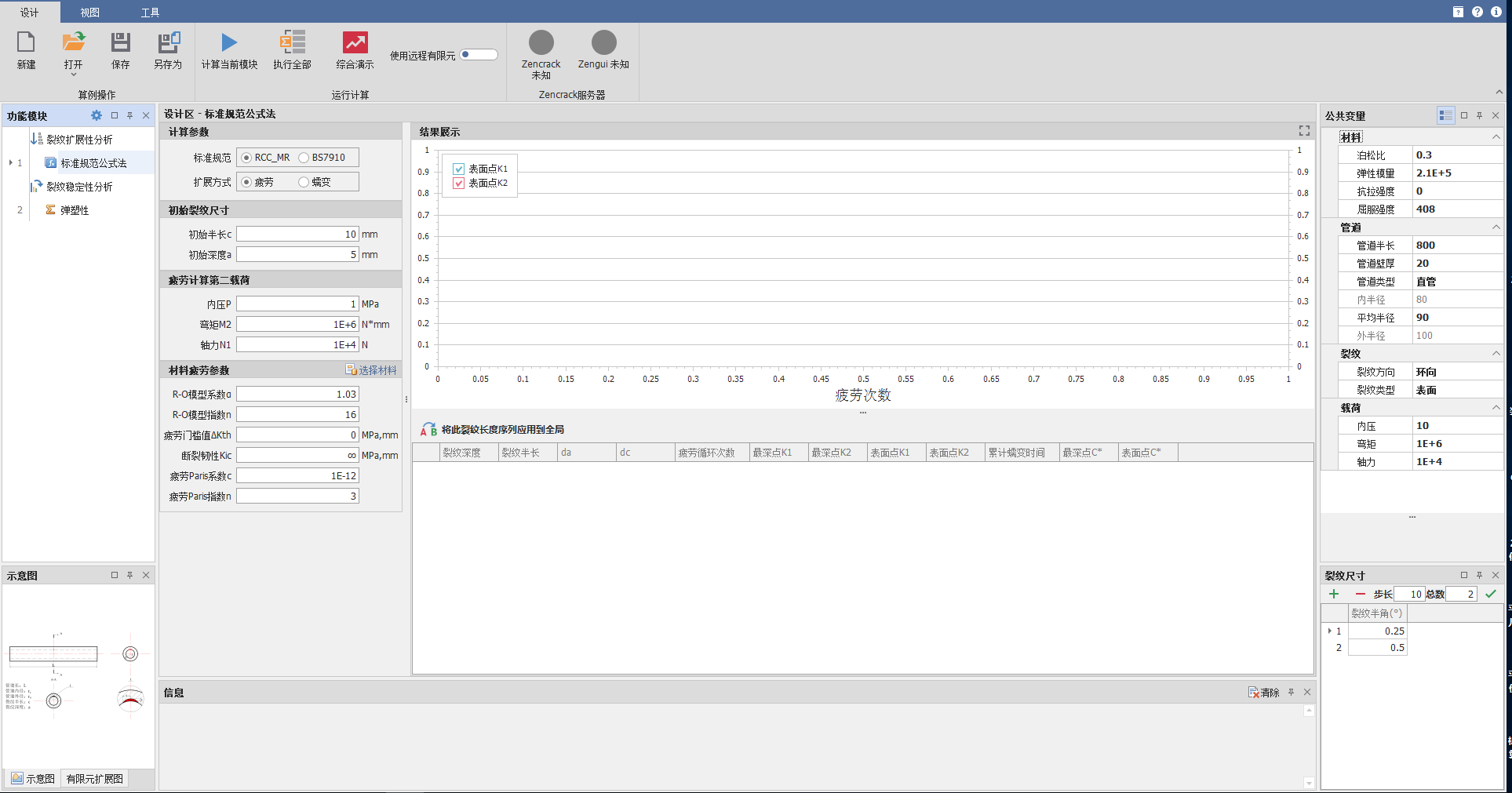The height and width of the screenshot is (793, 1512).
Task: Open 裂纹类型 表面 value dropdown
Action: pyautogui.click(x=1459, y=390)
